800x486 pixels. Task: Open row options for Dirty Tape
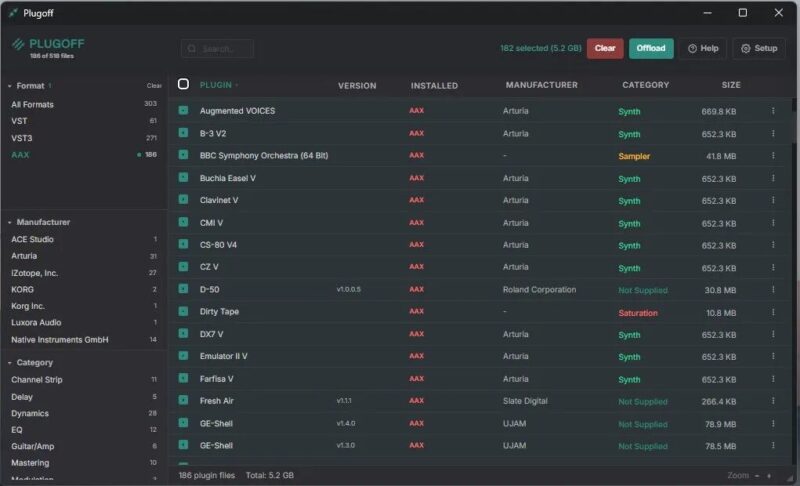[x=773, y=312]
